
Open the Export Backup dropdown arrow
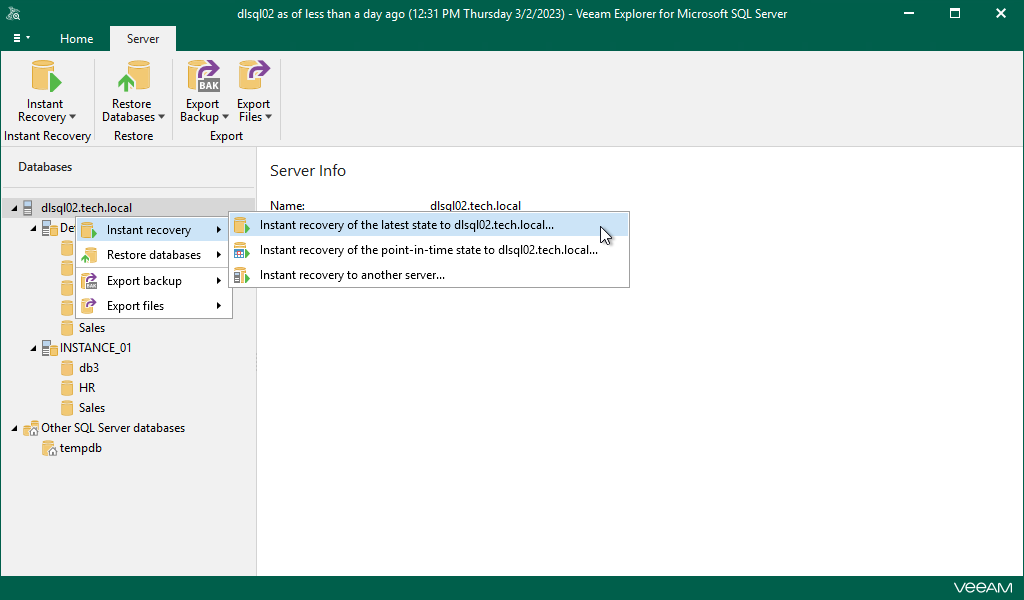pyautogui.click(x=225, y=118)
